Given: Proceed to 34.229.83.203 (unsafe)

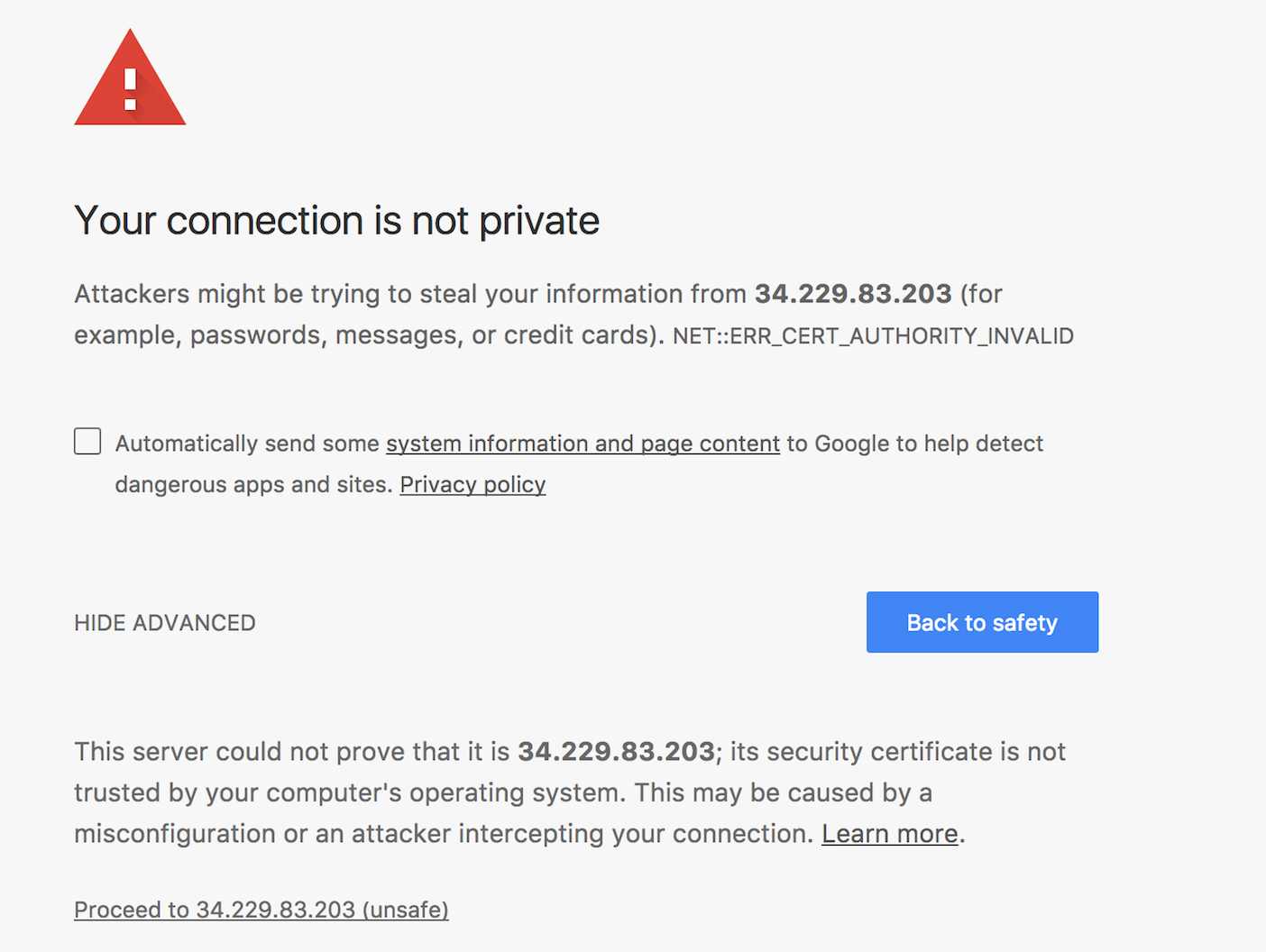Looking at the screenshot, I should 261,910.
